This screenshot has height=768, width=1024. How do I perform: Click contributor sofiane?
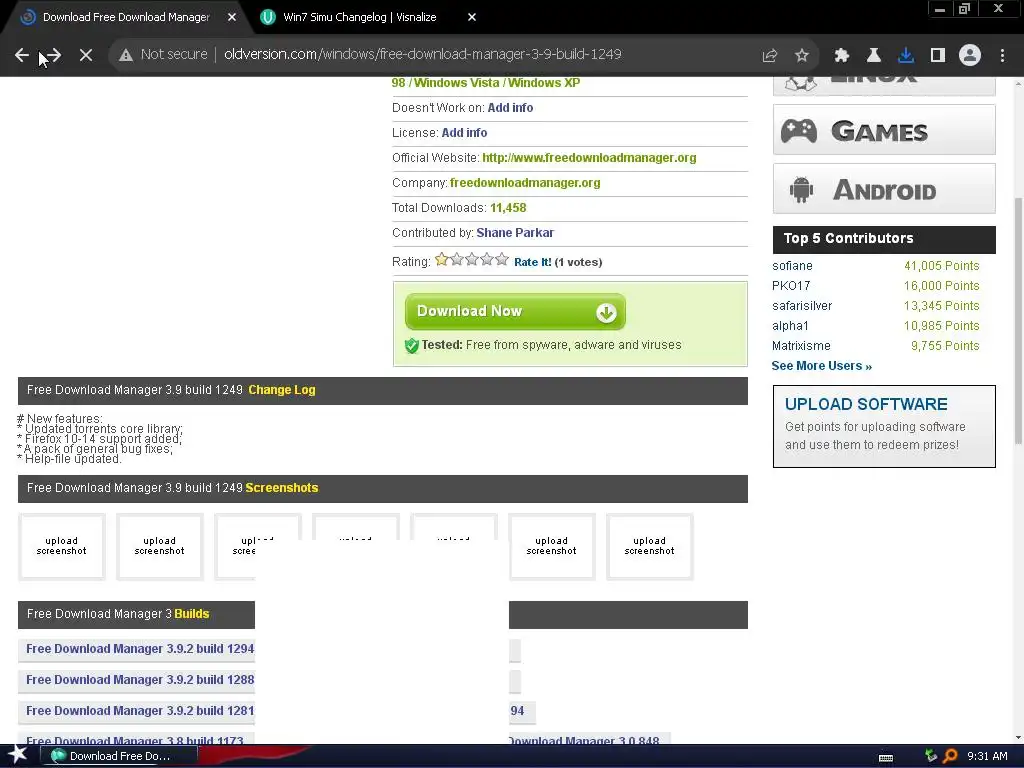pos(792,266)
